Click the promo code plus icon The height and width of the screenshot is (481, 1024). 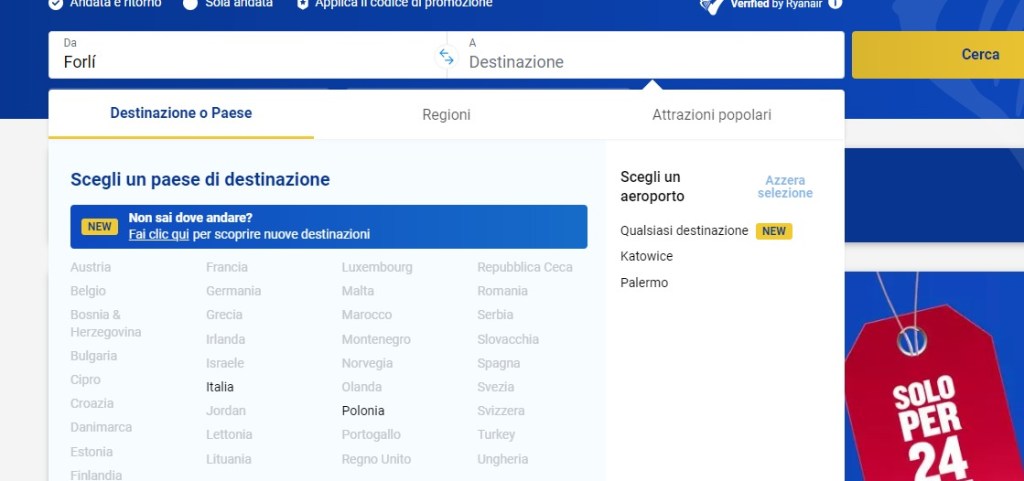tap(302, 4)
